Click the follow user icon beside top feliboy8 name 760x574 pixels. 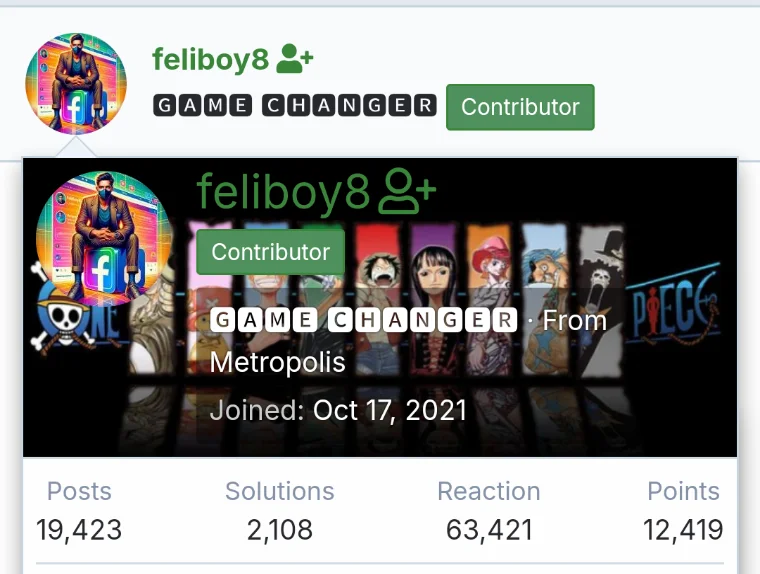coord(295,58)
